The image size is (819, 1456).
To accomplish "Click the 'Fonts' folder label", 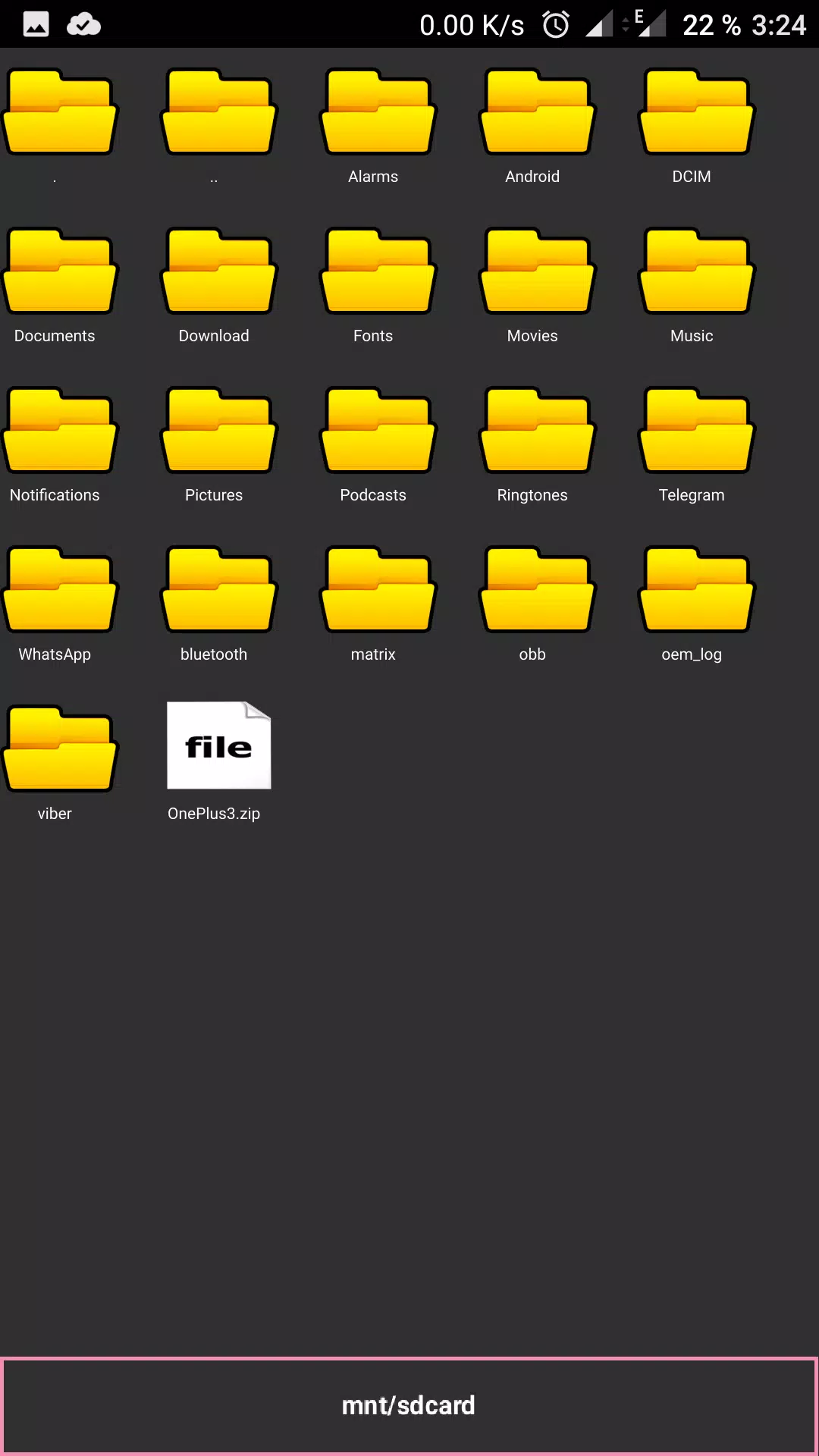I will pos(373,336).
